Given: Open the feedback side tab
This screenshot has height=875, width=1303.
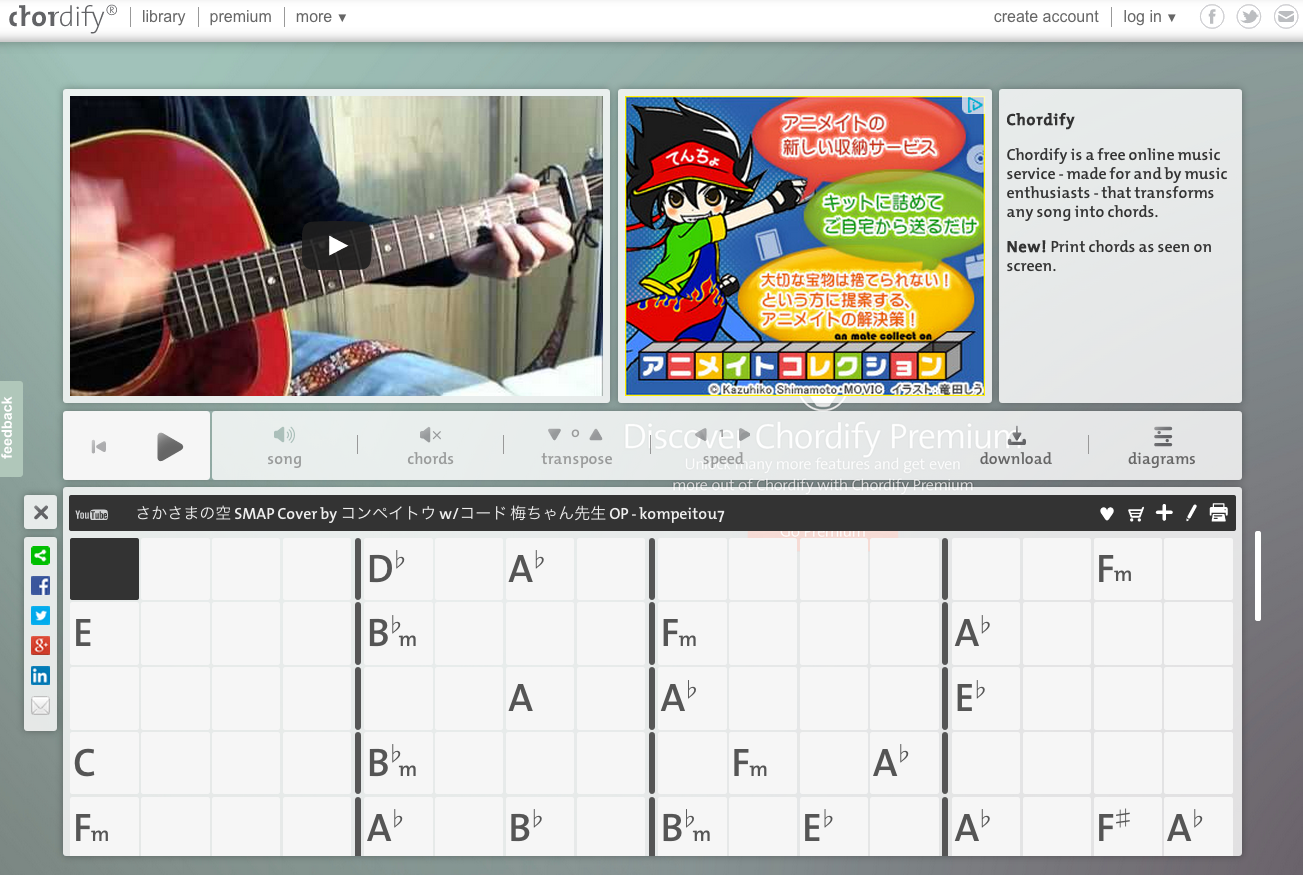Looking at the screenshot, I should click(10, 428).
